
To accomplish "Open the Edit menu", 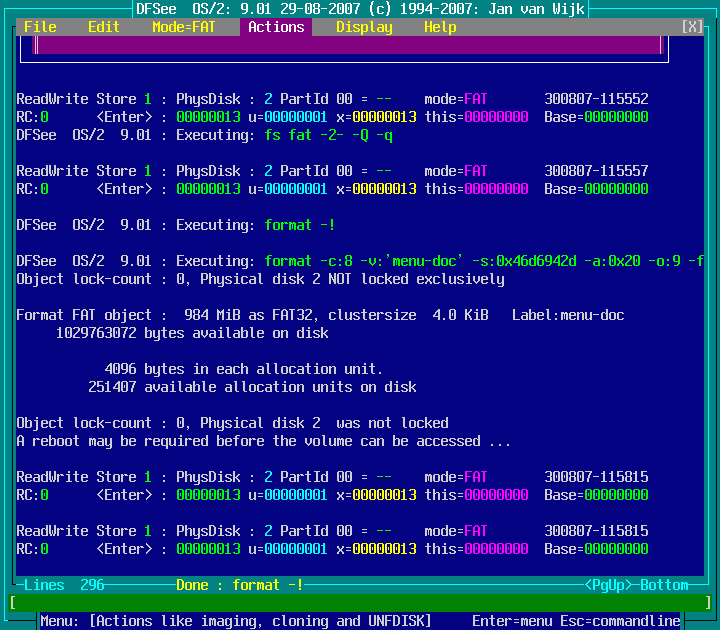I will point(104,27).
